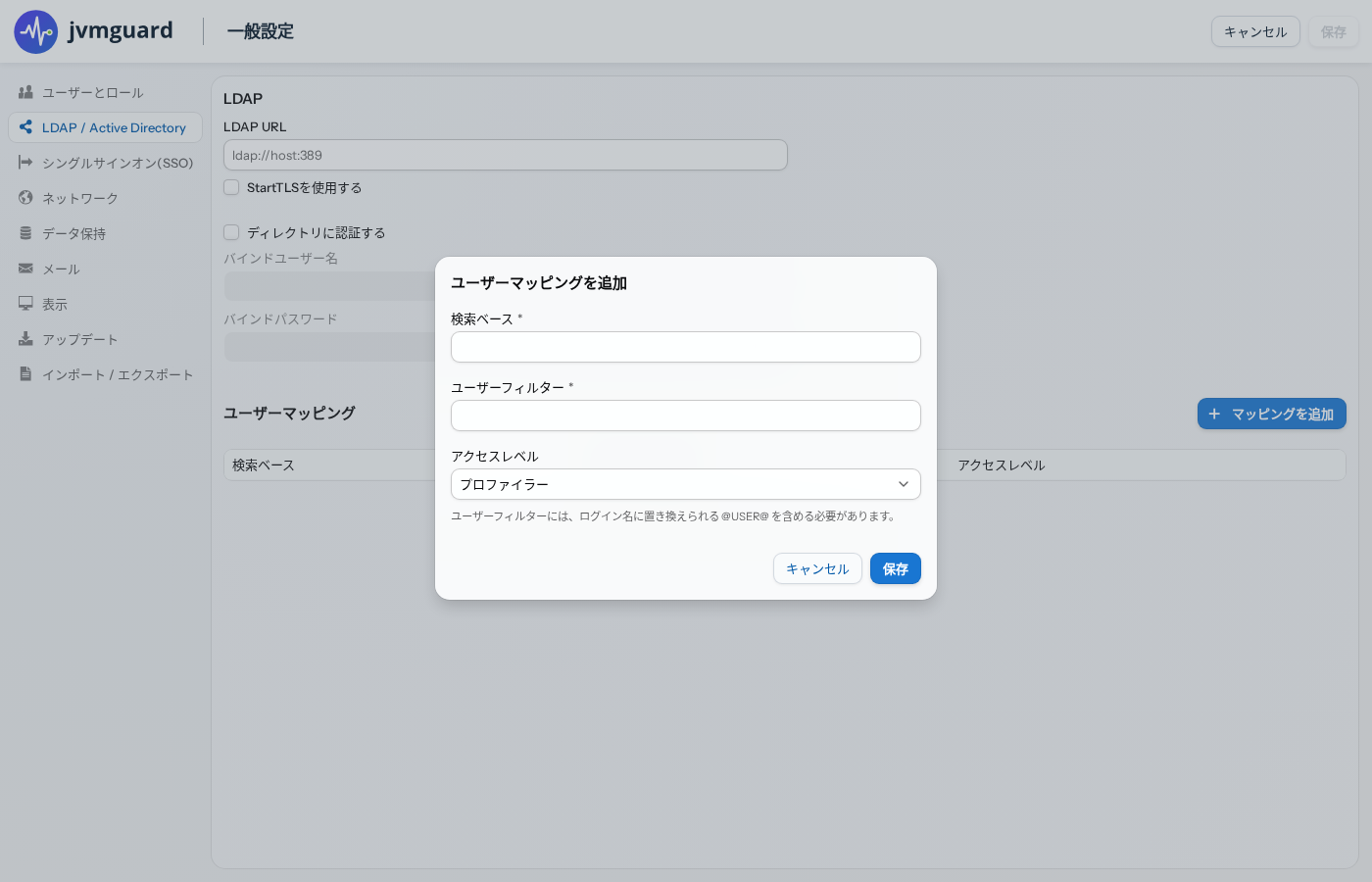The image size is (1372, 882).
Task: Open シングルサインオン(SSO) section
Action: (x=105, y=163)
